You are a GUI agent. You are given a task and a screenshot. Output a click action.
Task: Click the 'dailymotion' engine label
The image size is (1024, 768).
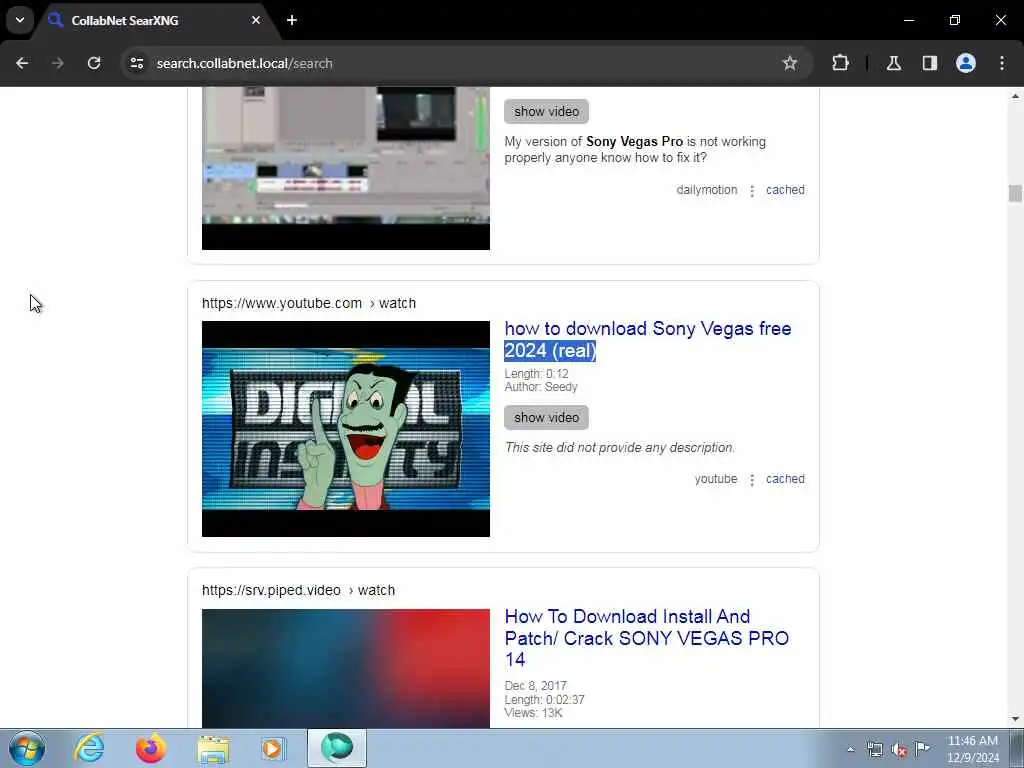(x=707, y=190)
